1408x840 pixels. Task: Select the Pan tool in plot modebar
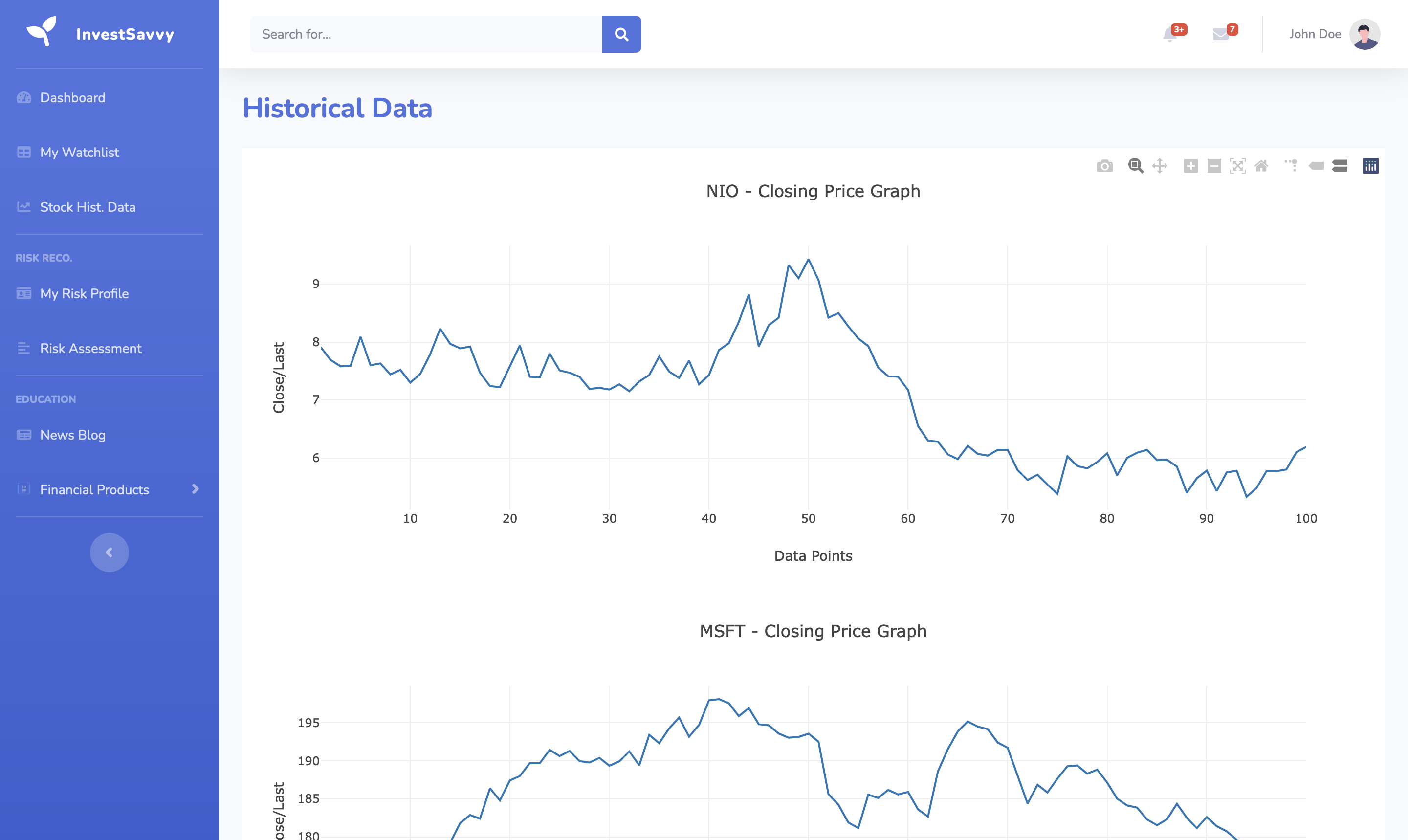(x=1160, y=166)
